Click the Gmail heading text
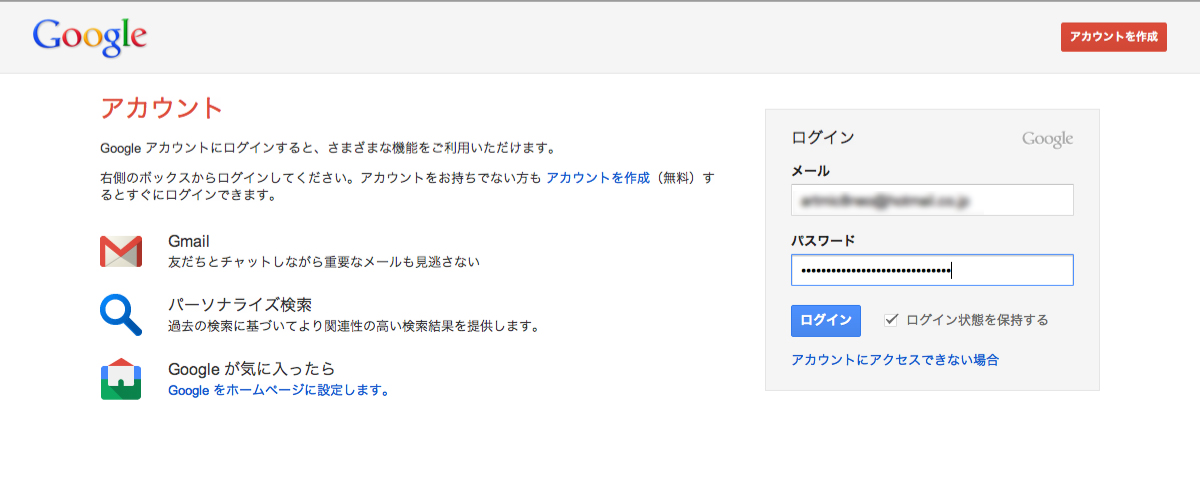1200x503 pixels. (188, 241)
